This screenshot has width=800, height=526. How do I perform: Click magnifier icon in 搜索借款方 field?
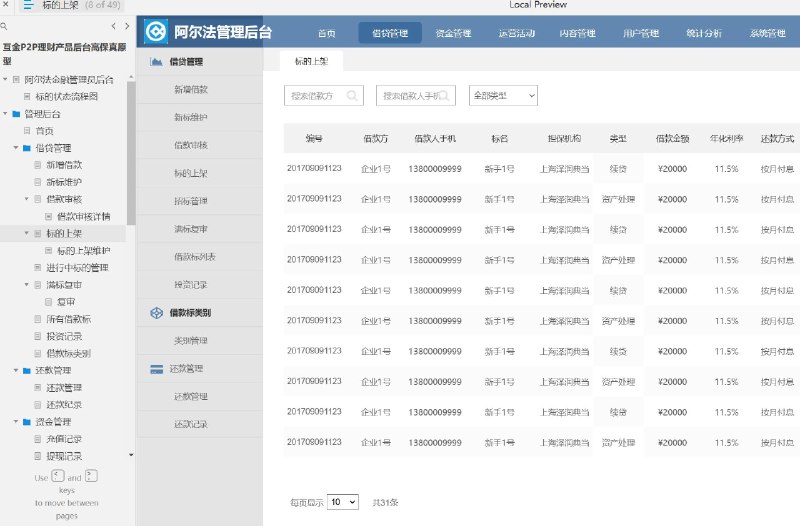[352, 95]
